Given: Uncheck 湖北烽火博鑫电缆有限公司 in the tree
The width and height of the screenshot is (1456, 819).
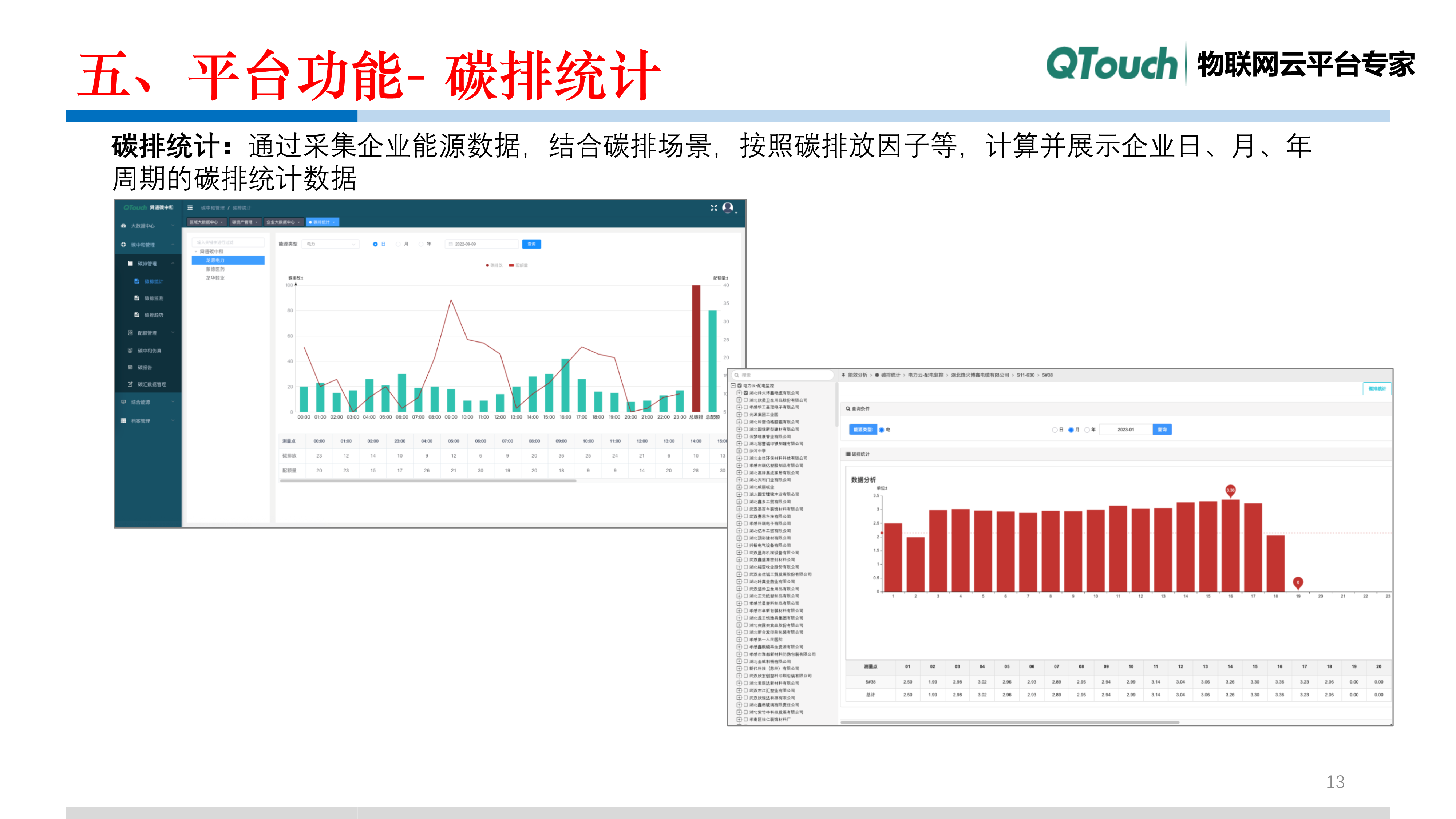Looking at the screenshot, I should (x=745, y=392).
